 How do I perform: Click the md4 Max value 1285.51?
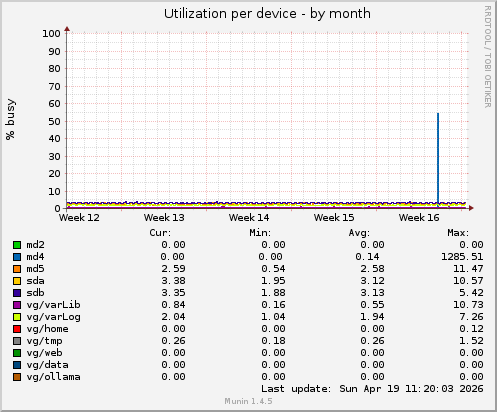(x=462, y=257)
